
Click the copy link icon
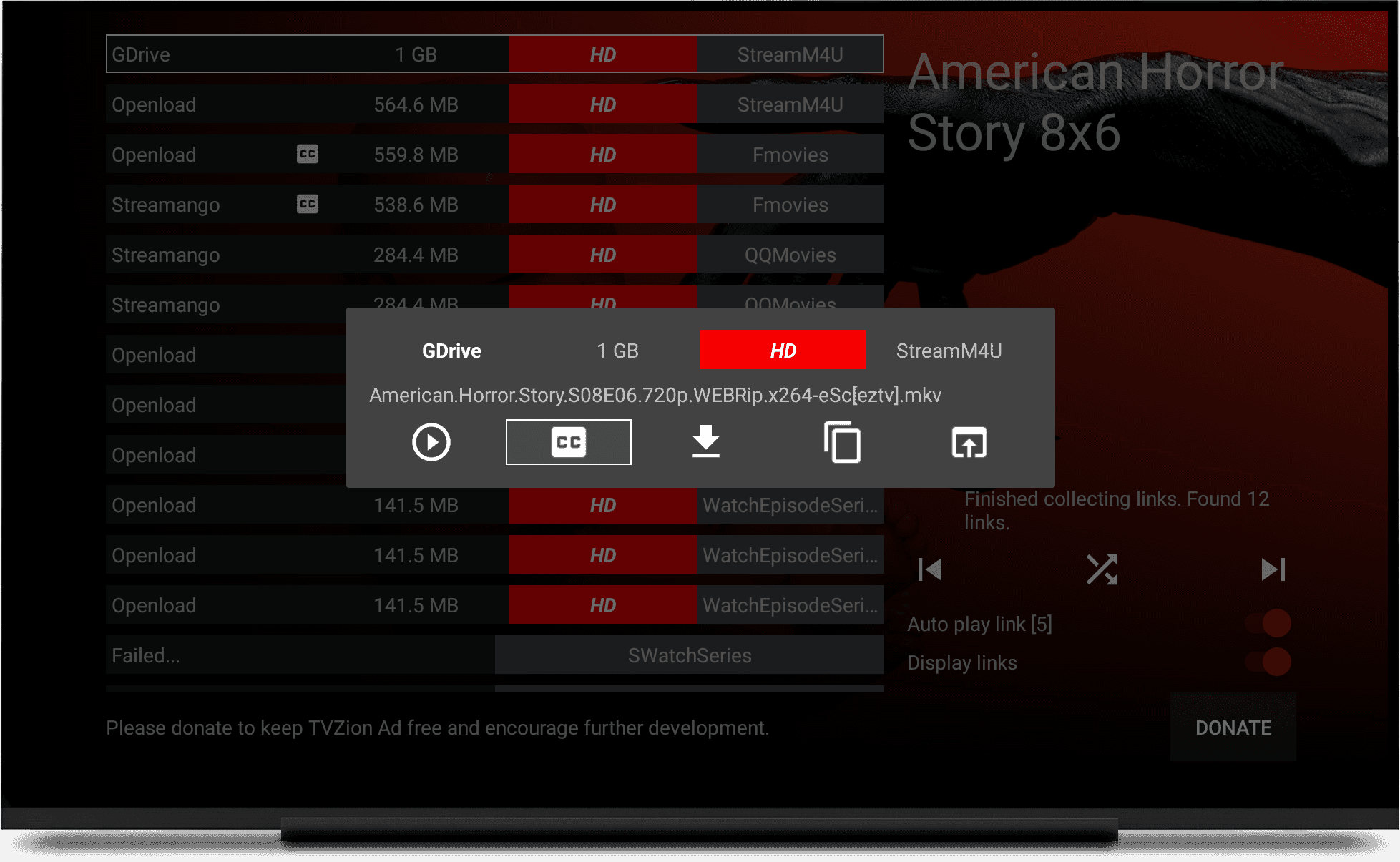coord(842,442)
